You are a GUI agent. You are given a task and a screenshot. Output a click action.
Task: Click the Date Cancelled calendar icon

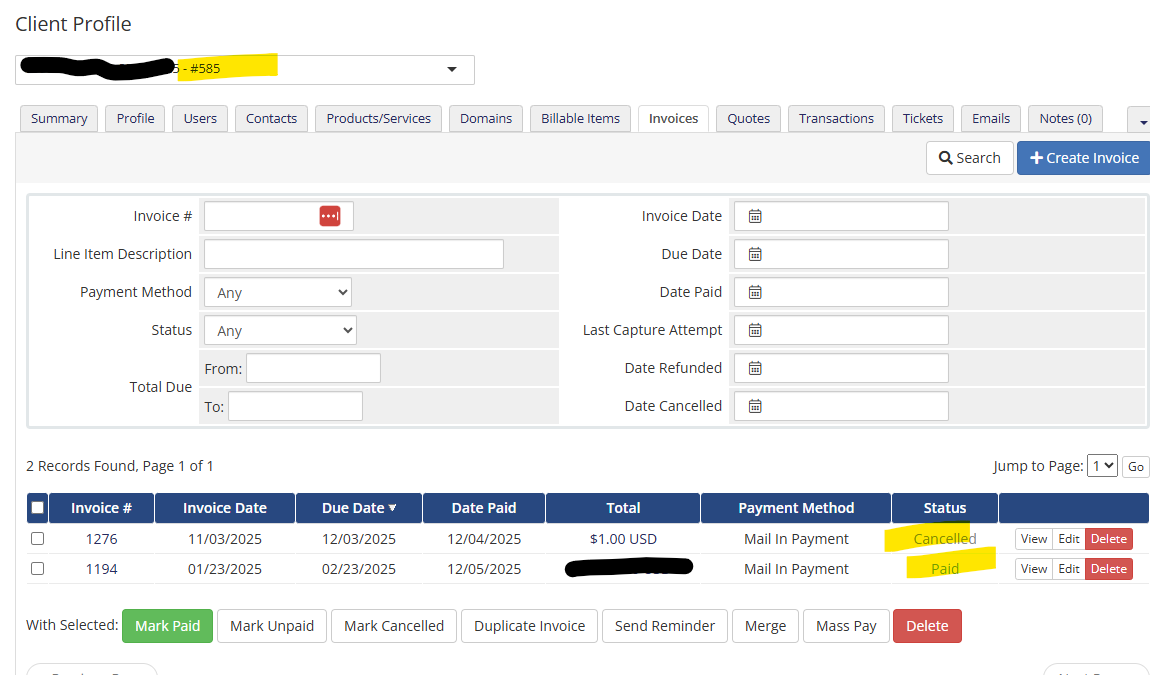click(755, 406)
